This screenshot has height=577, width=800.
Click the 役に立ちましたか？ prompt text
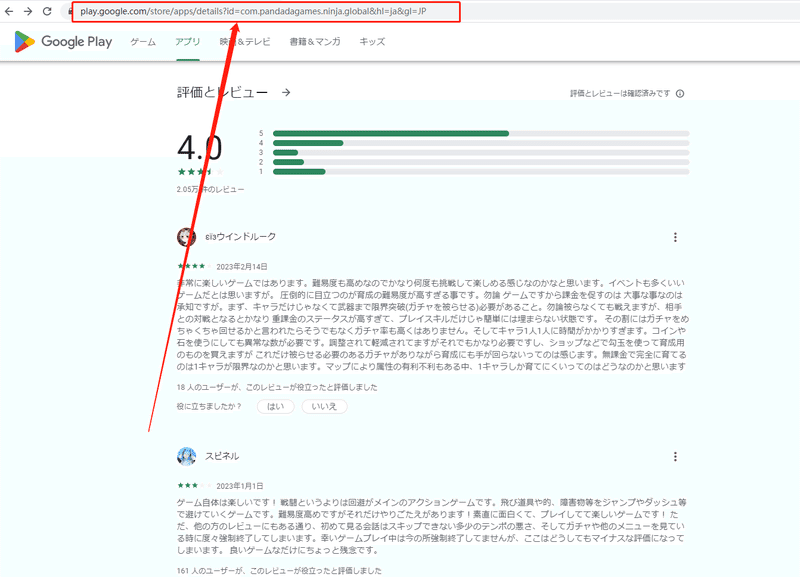[x=209, y=407]
